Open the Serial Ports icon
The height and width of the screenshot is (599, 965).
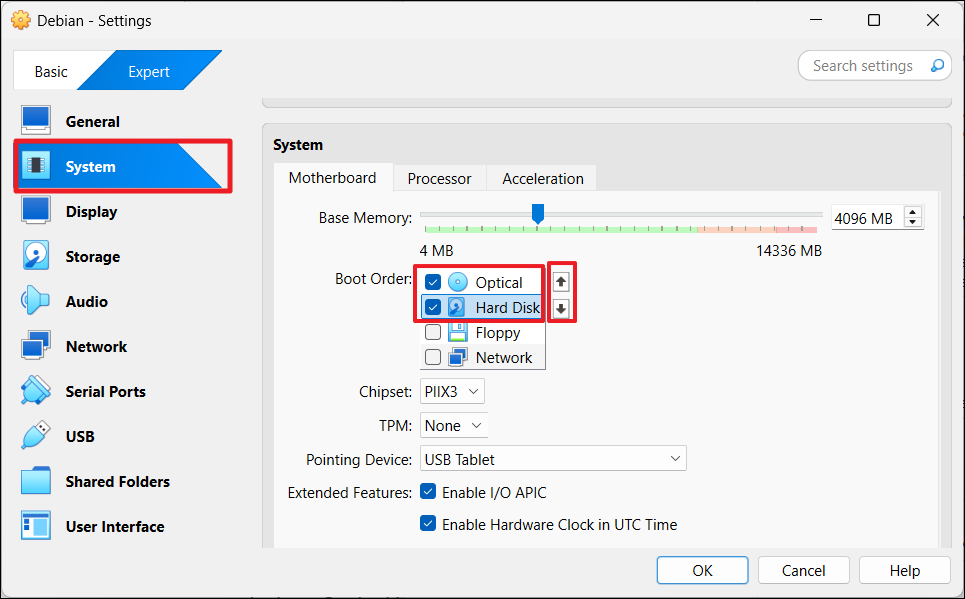coord(36,391)
